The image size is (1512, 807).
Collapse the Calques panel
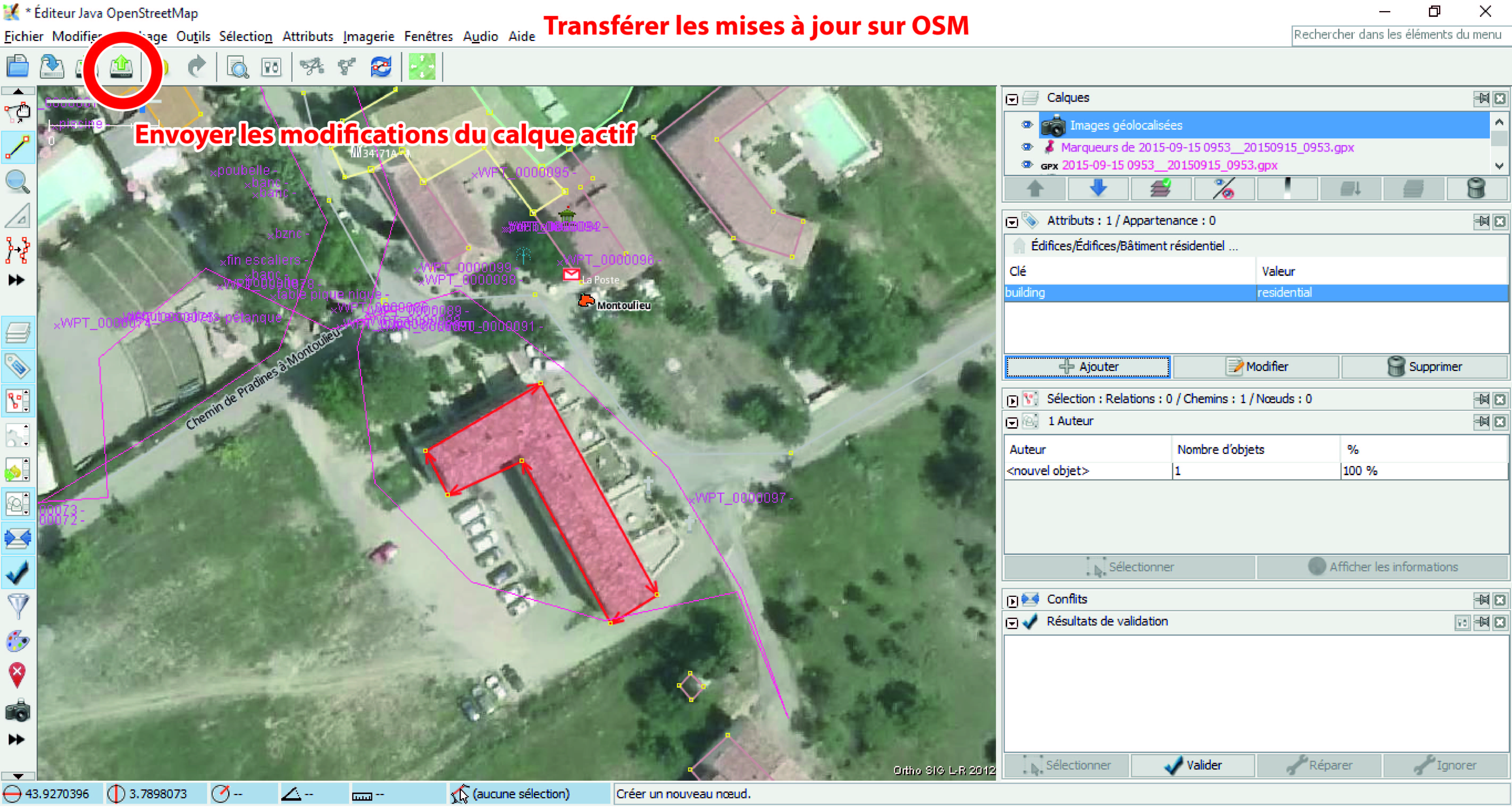click(x=1012, y=99)
